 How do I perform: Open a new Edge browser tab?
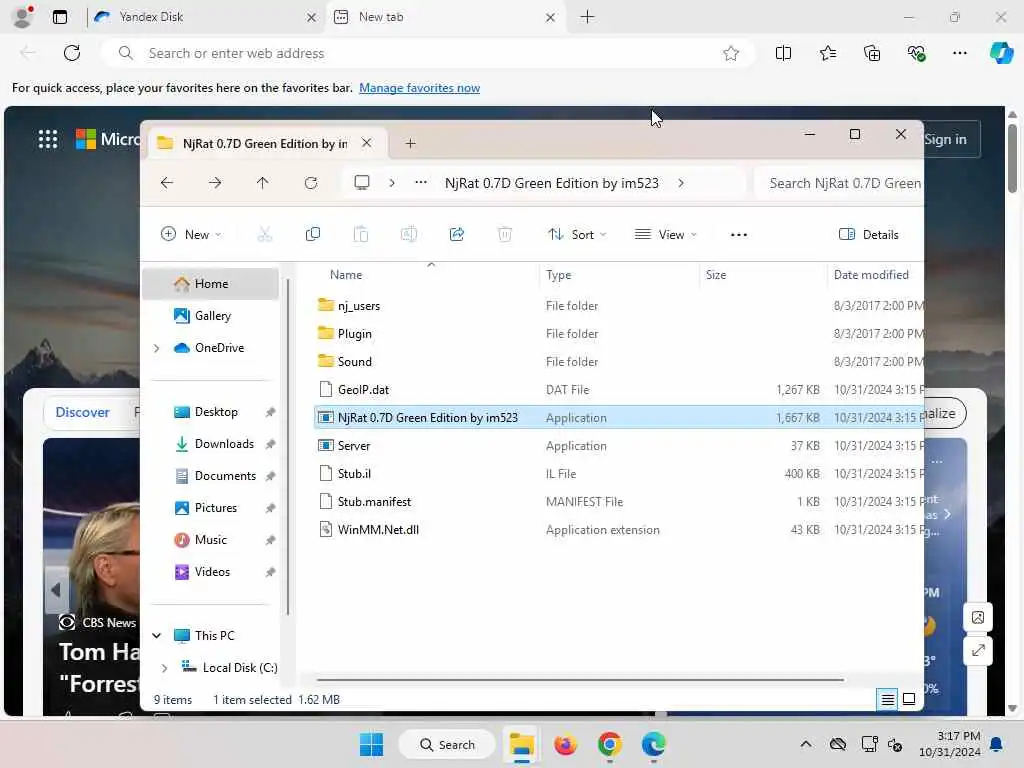click(x=587, y=17)
